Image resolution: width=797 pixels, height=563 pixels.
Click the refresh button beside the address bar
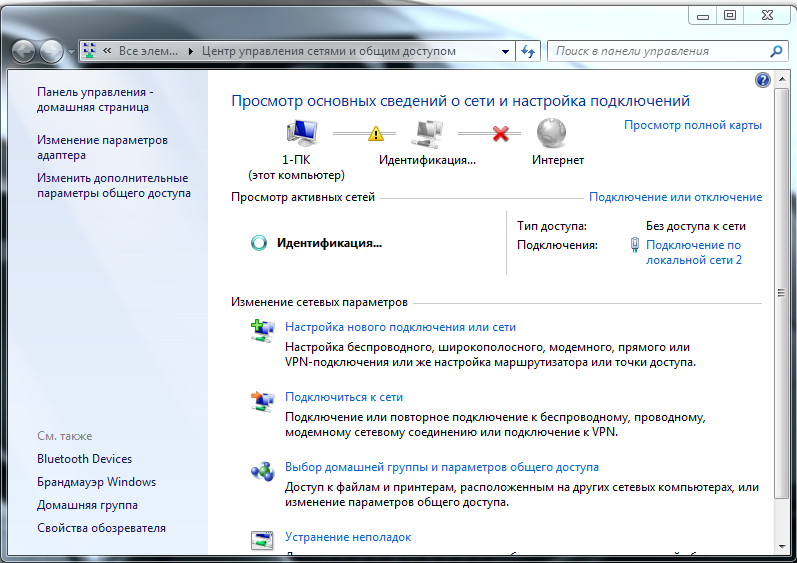(x=528, y=51)
